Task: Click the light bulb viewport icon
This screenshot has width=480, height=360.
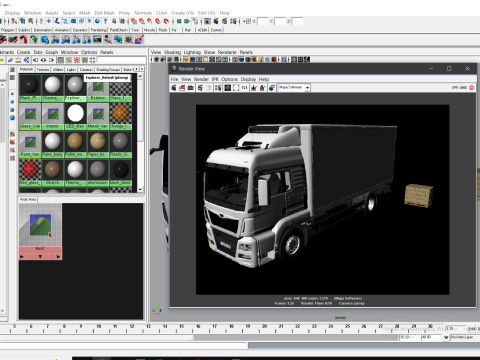Action: (261, 59)
